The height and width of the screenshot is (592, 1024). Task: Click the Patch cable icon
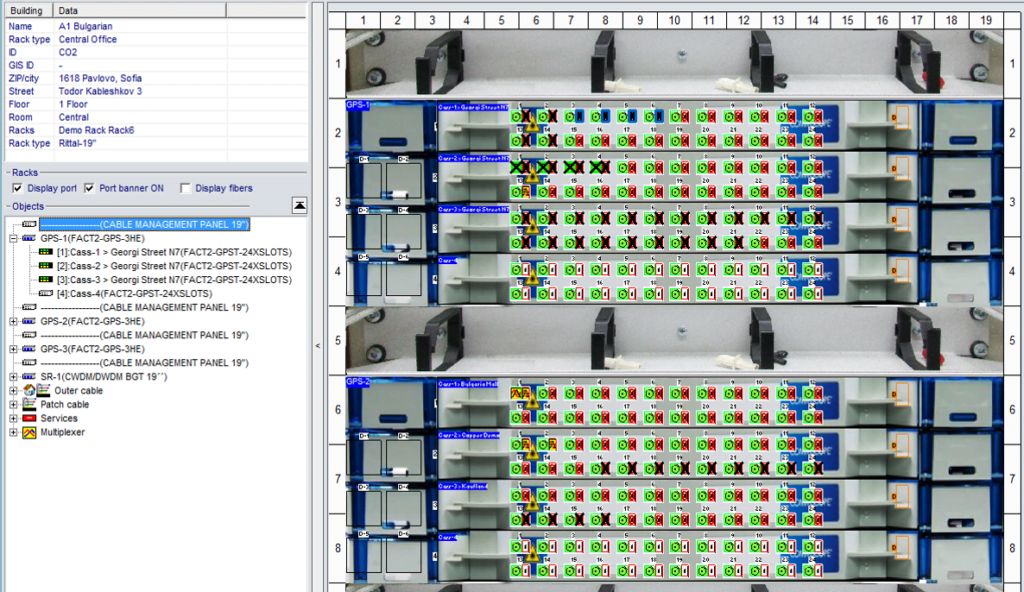tap(29, 404)
